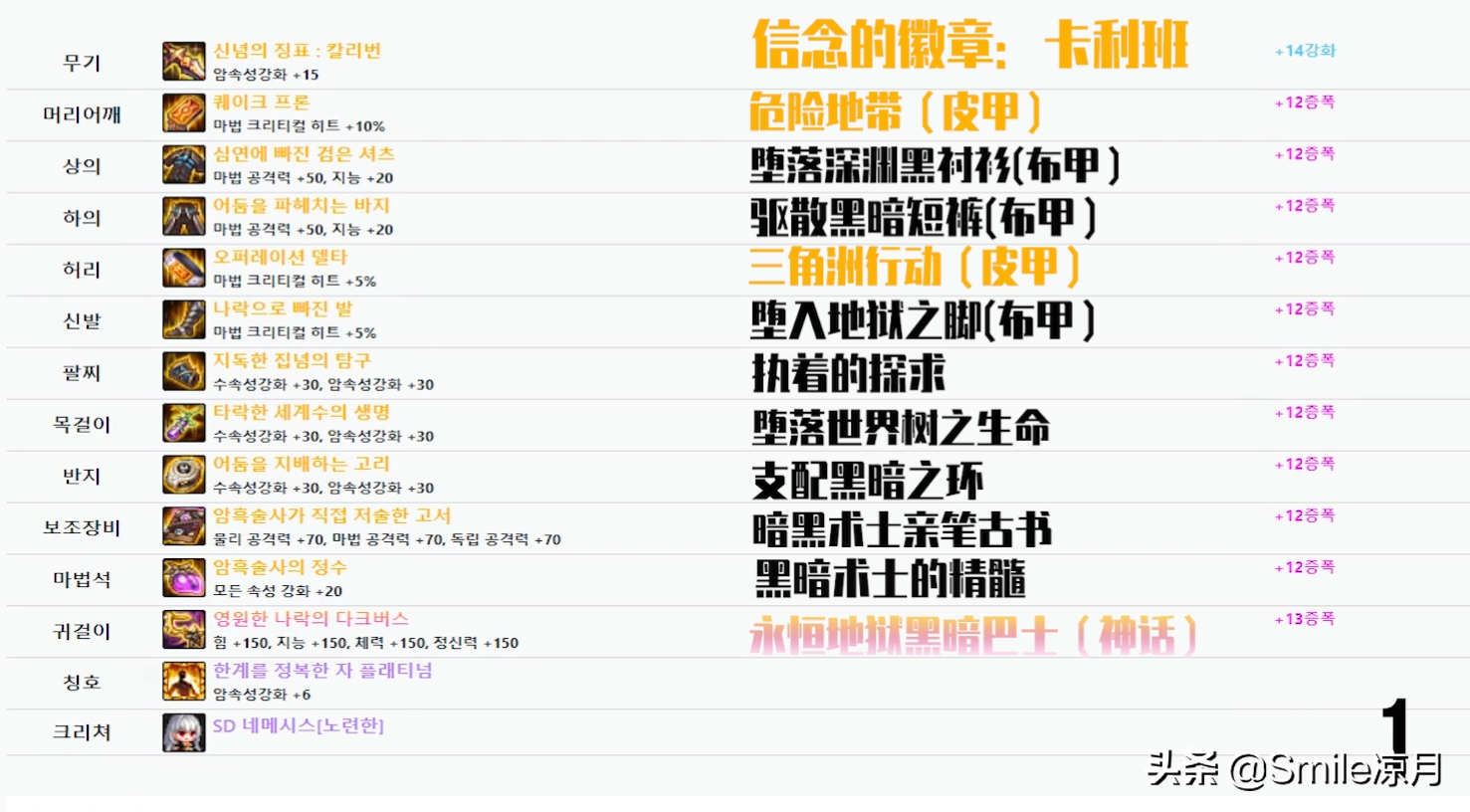Click the 머리어깨 slot label
This screenshot has width=1470, height=812.
(x=82, y=114)
